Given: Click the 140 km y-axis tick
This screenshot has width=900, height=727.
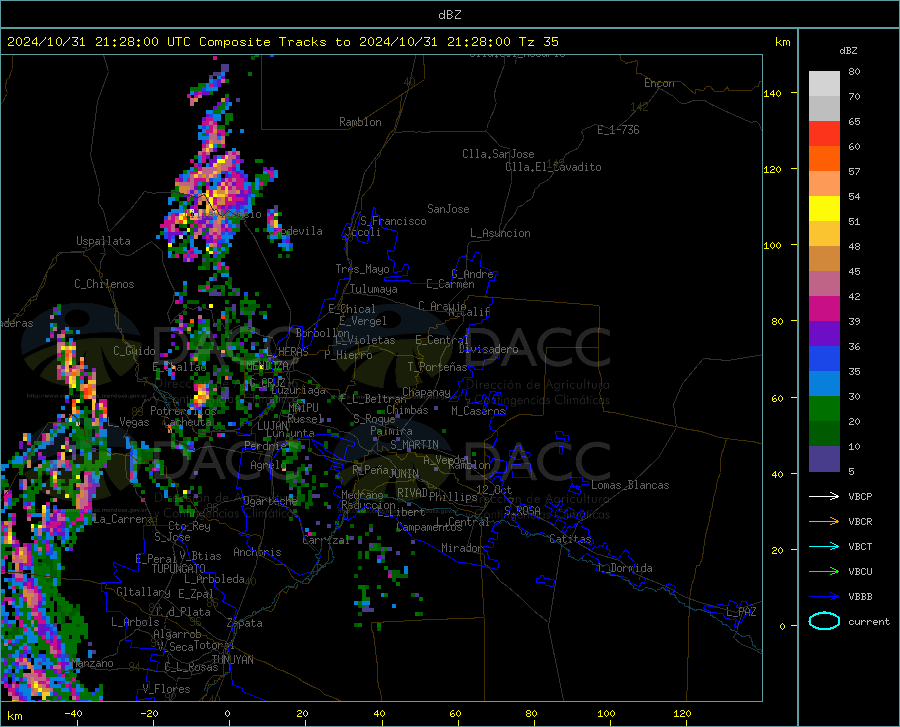Looking at the screenshot, I should (773, 93).
